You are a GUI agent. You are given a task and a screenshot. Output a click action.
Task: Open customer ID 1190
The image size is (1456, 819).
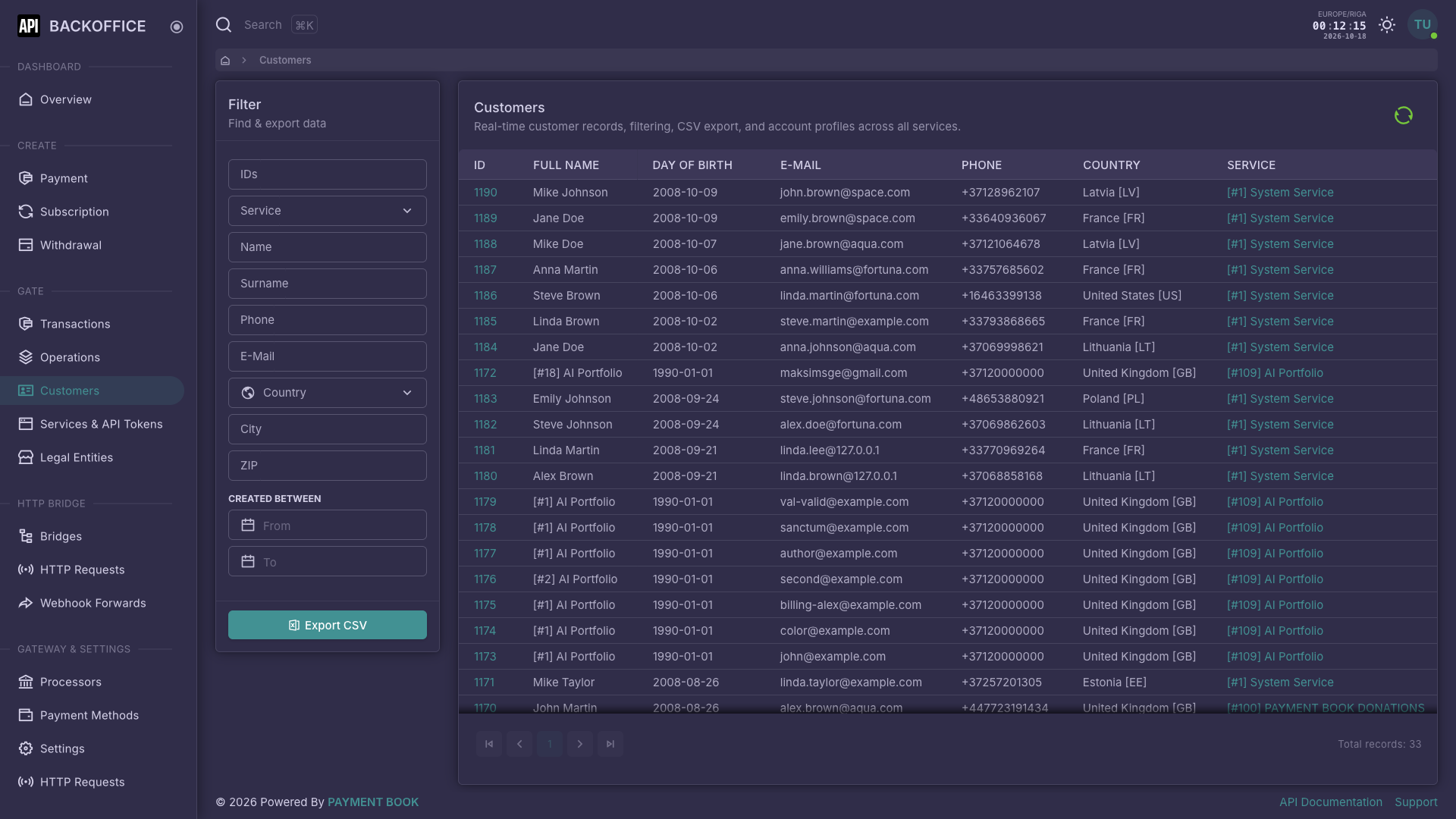pyautogui.click(x=485, y=193)
